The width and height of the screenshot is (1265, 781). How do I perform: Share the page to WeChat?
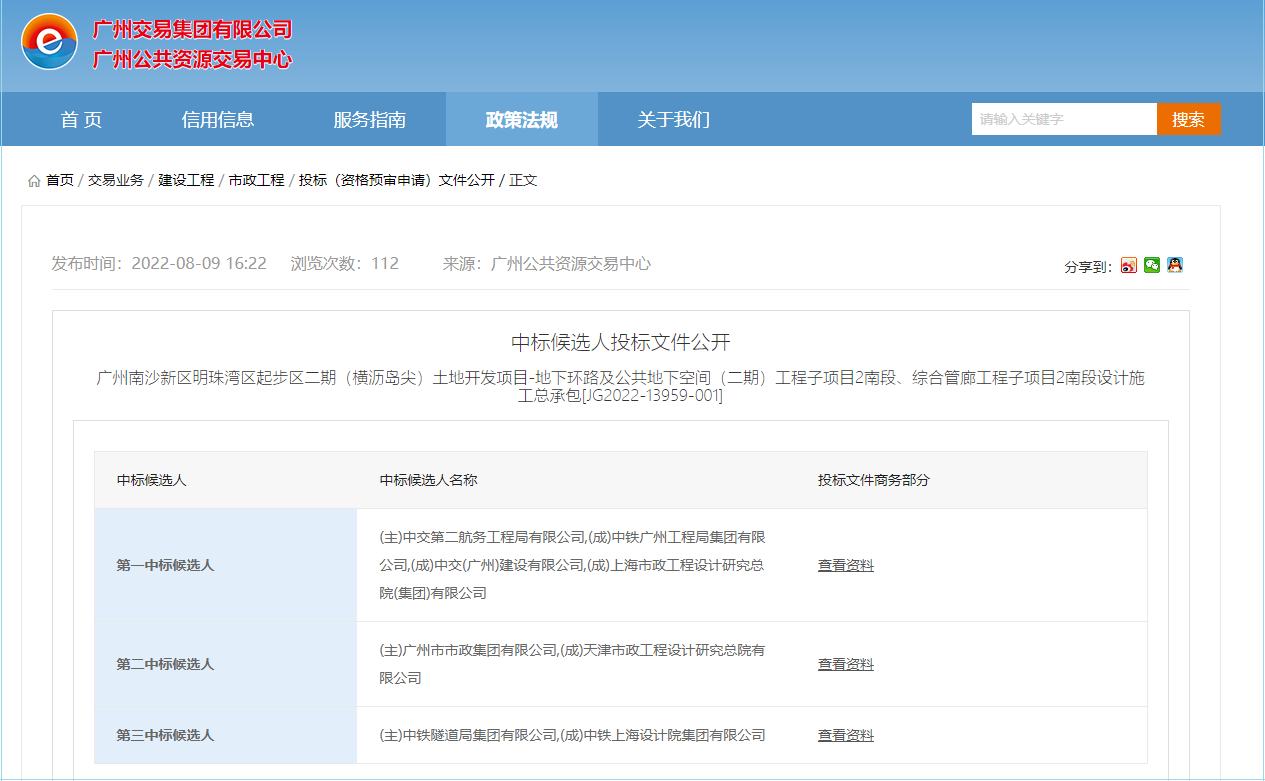point(1152,266)
